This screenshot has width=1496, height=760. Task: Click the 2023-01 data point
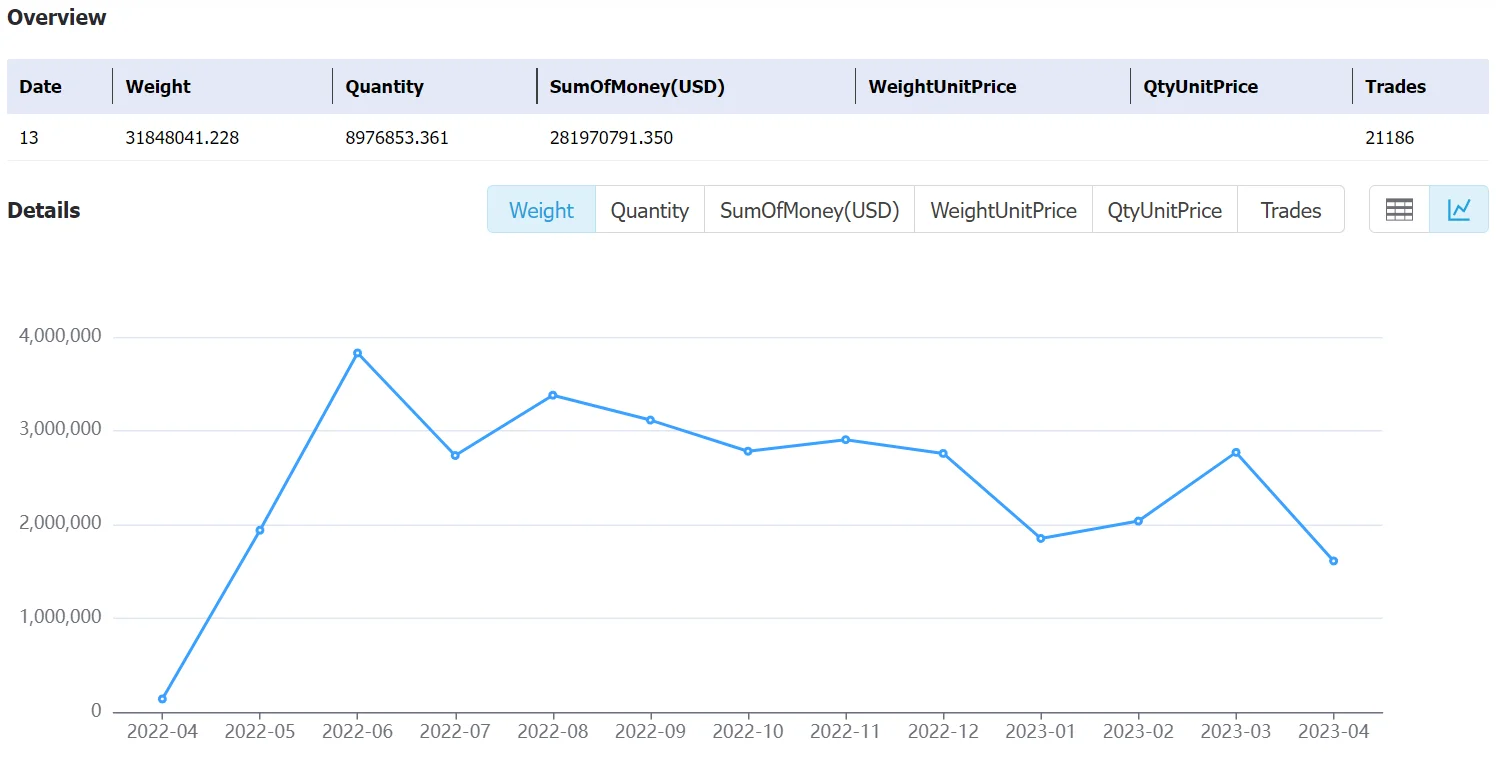pos(1041,539)
